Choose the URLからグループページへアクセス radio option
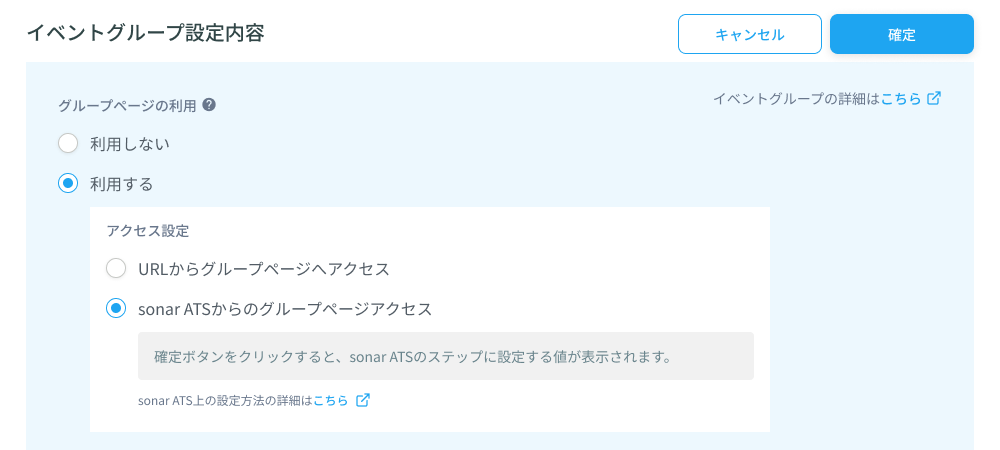Image resolution: width=1000 pixels, height=450 pixels. tap(115, 268)
